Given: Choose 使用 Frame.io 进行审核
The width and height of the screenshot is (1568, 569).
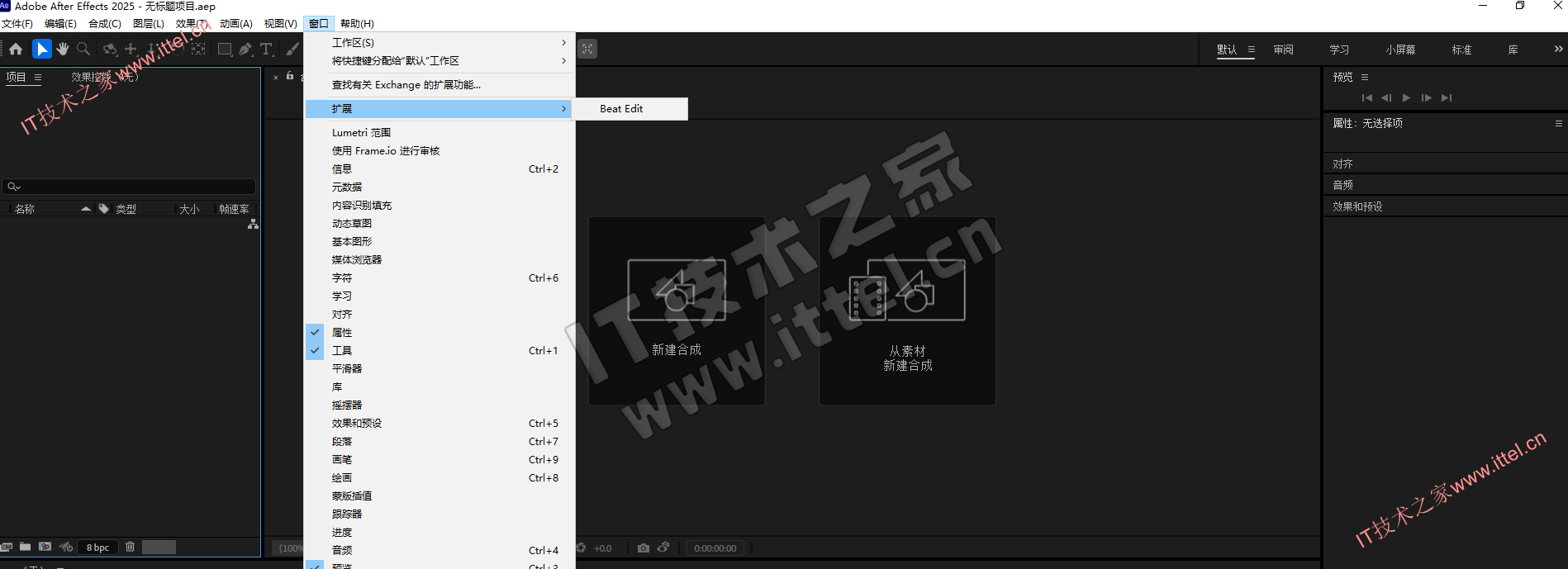Looking at the screenshot, I should point(440,150).
